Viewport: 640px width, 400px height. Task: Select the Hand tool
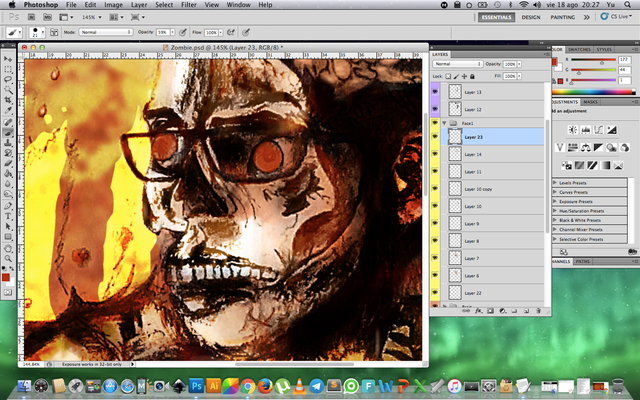click(8, 250)
